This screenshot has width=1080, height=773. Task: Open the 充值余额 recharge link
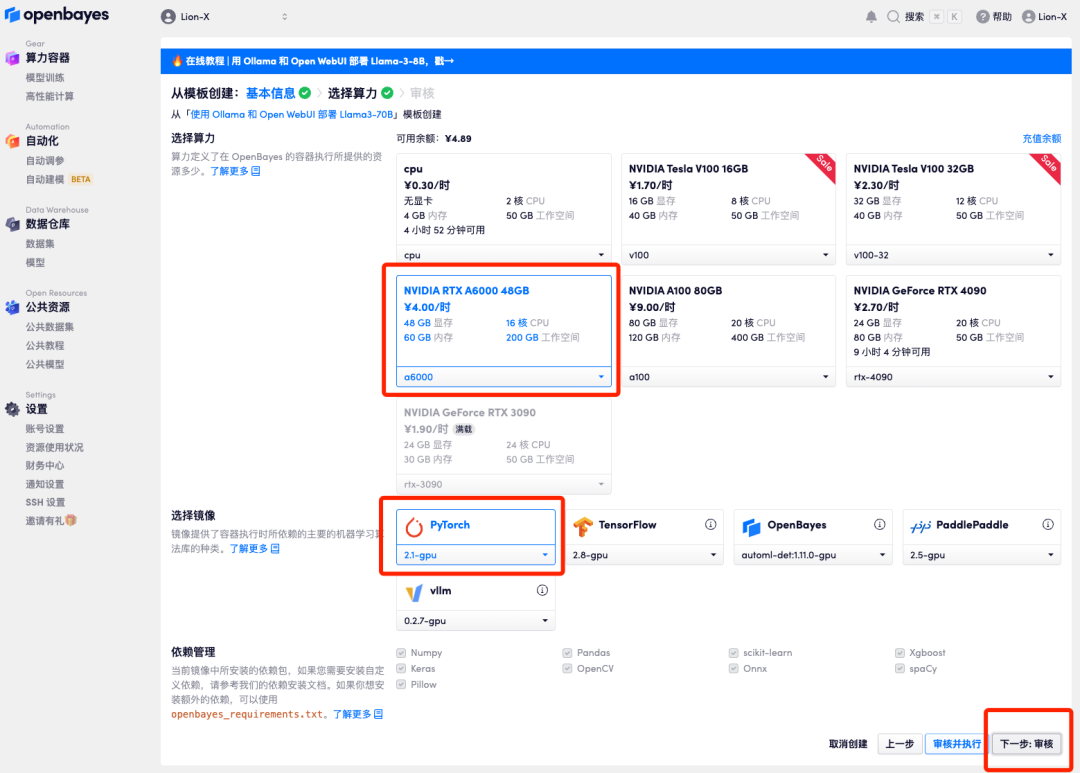tap(1043, 139)
